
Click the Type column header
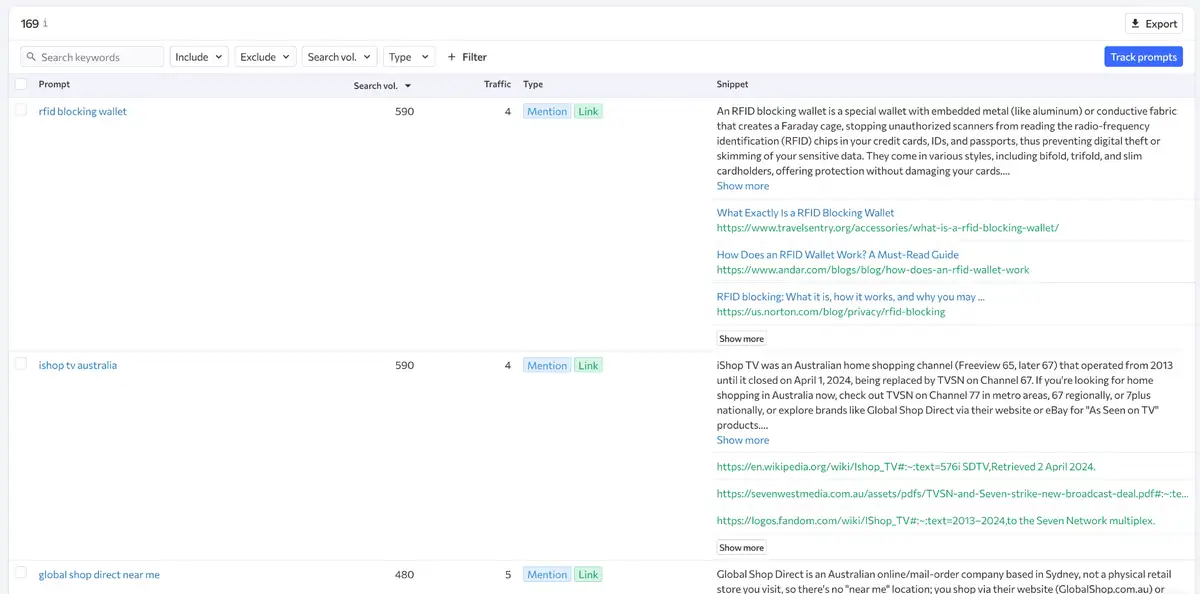tap(533, 84)
